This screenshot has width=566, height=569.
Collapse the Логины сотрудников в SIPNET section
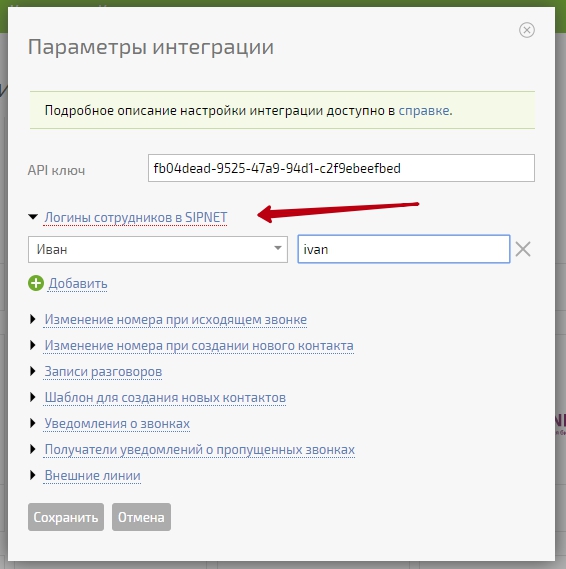33,217
